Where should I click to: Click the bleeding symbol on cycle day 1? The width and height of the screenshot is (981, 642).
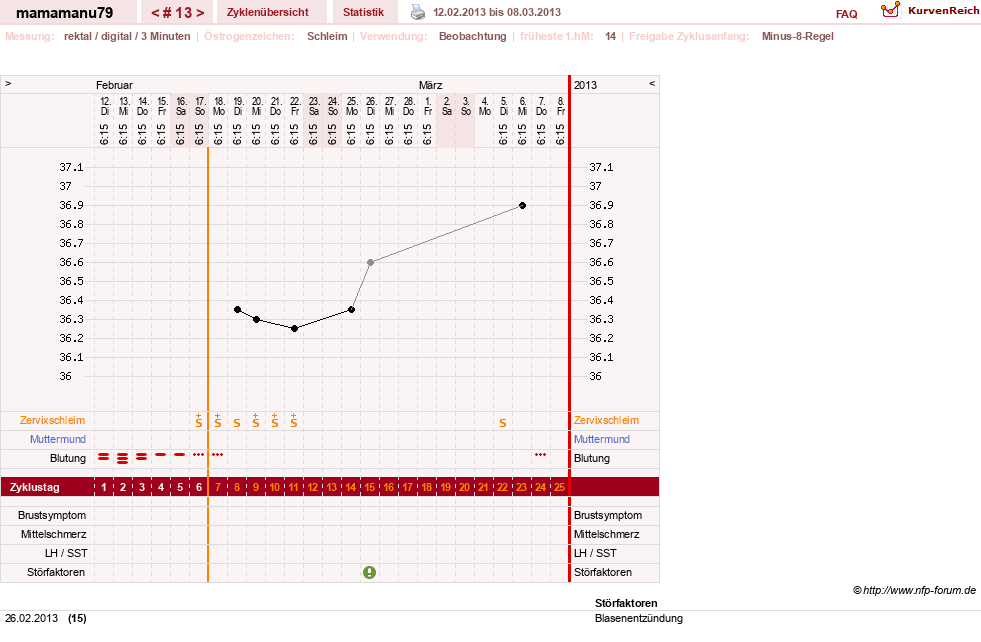[104, 457]
